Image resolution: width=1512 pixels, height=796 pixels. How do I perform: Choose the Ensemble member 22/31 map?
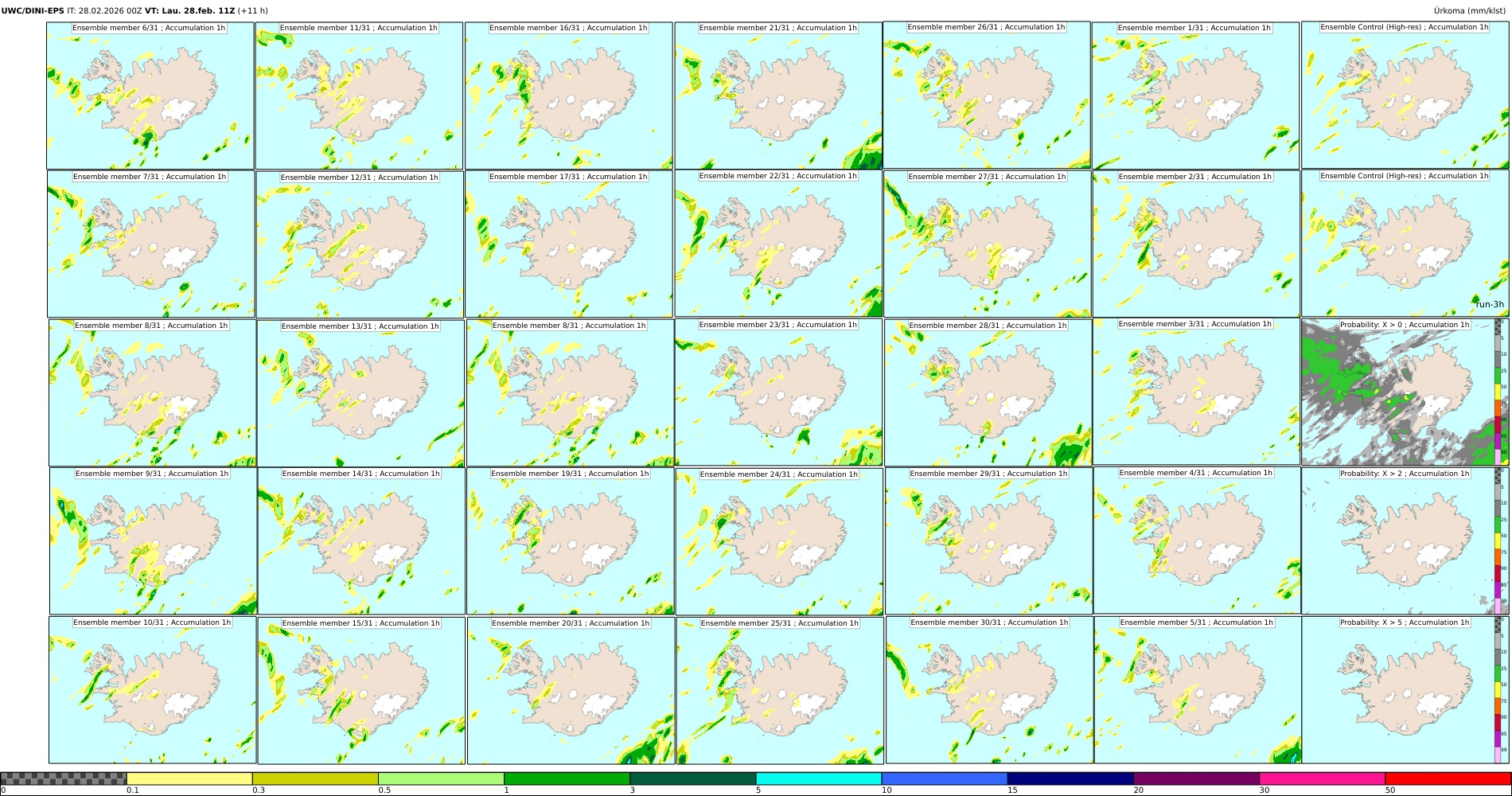[x=778, y=244]
